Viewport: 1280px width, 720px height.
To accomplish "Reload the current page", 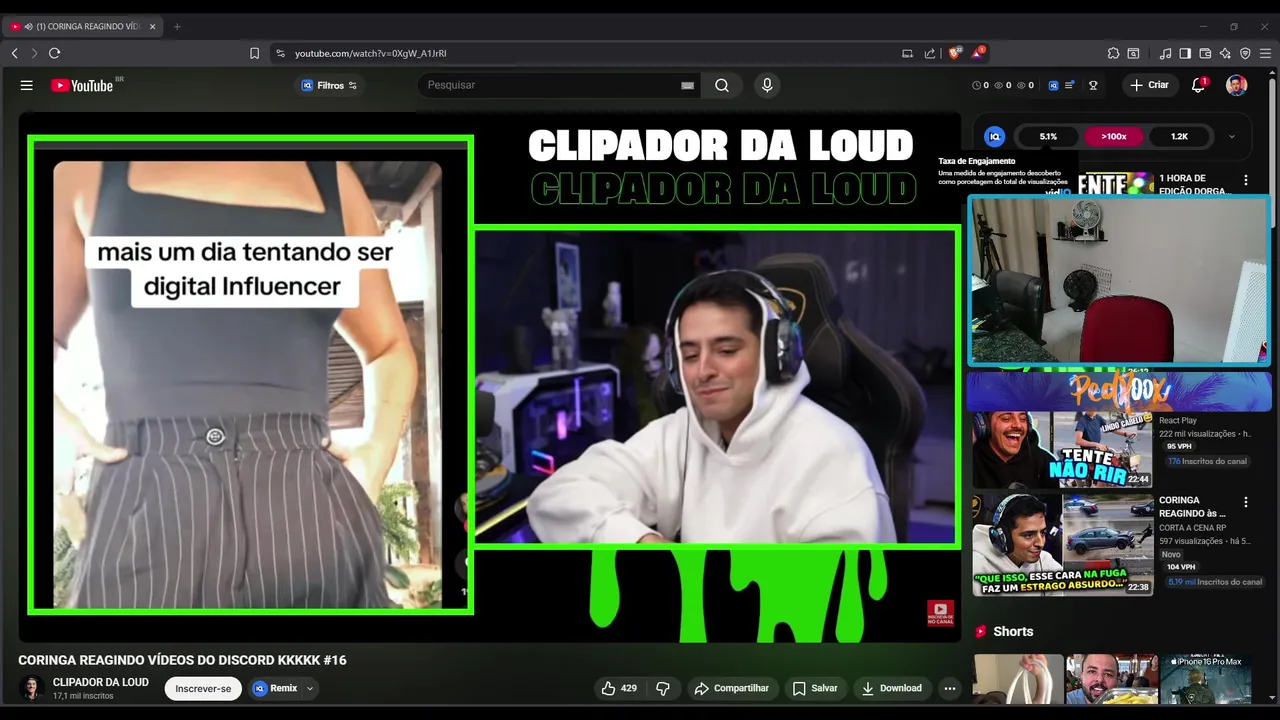I will [x=54, y=53].
